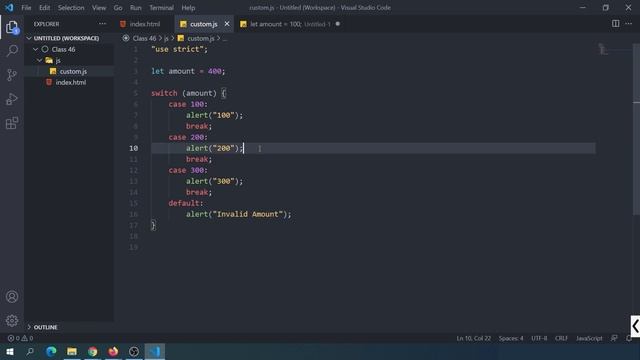Open the View menu
640x360 pixels.
click(x=99, y=8)
